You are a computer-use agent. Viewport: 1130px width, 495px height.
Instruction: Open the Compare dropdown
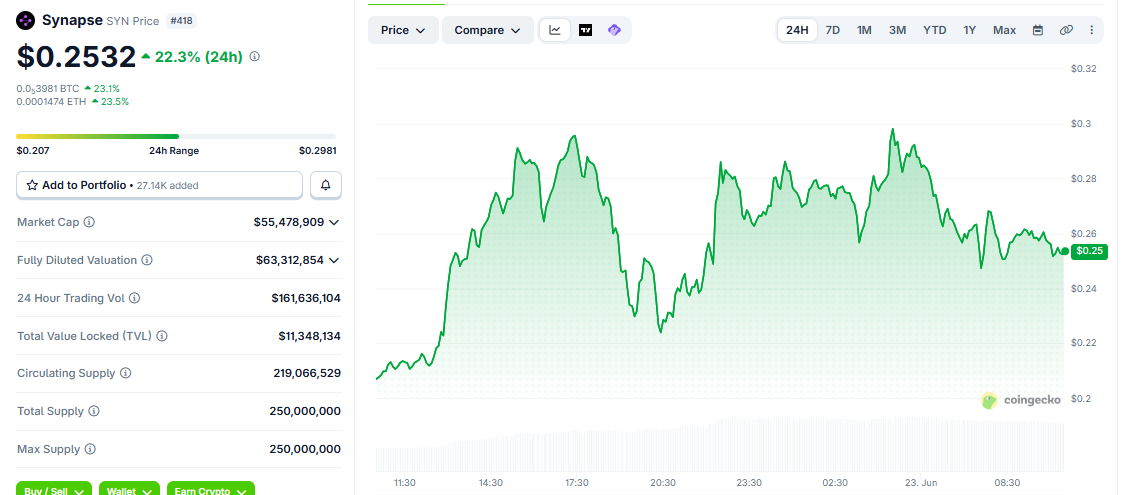pos(488,30)
